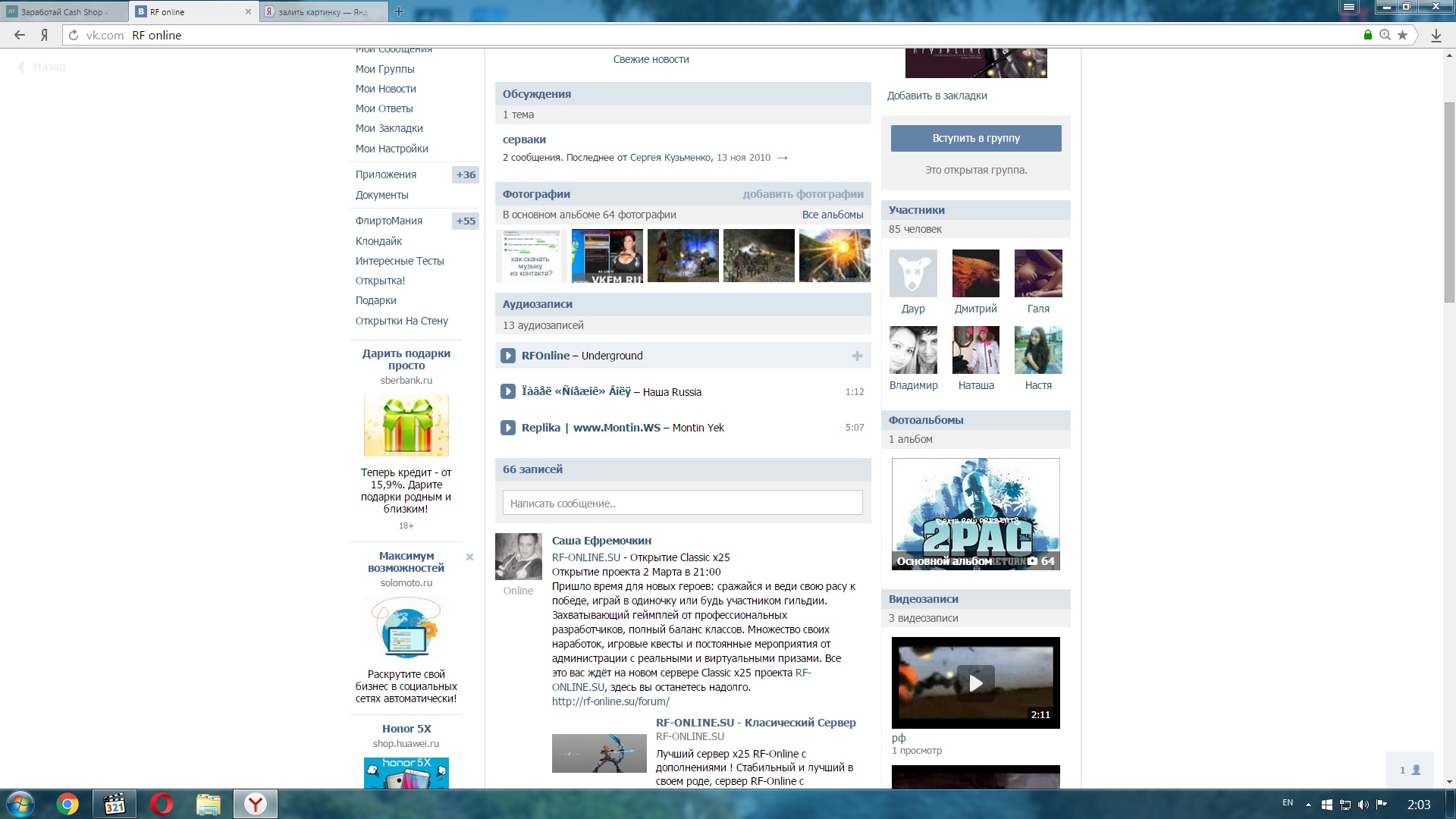Viewport: 1456px width, 819px height.
Task: Click the Yandex home icon in toolbar
Action: coord(45,35)
